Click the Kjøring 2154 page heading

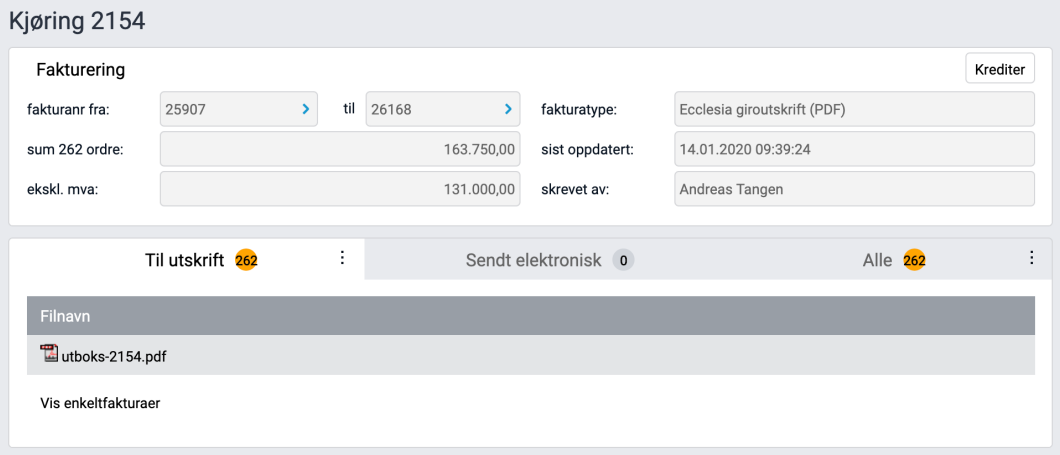pos(77,21)
